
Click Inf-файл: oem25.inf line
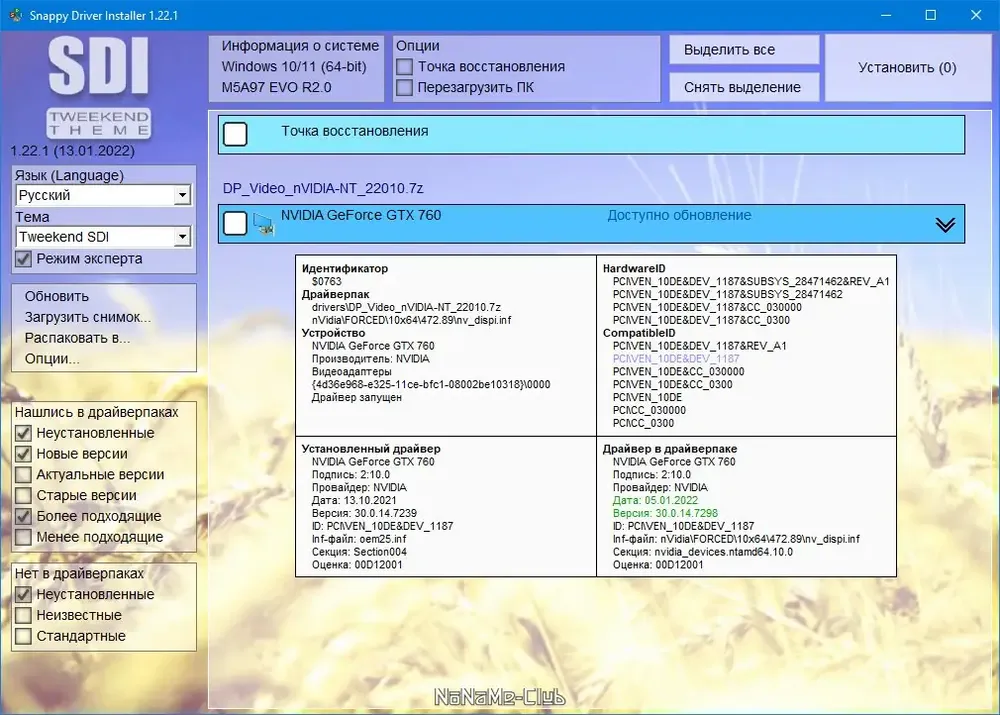click(358, 539)
